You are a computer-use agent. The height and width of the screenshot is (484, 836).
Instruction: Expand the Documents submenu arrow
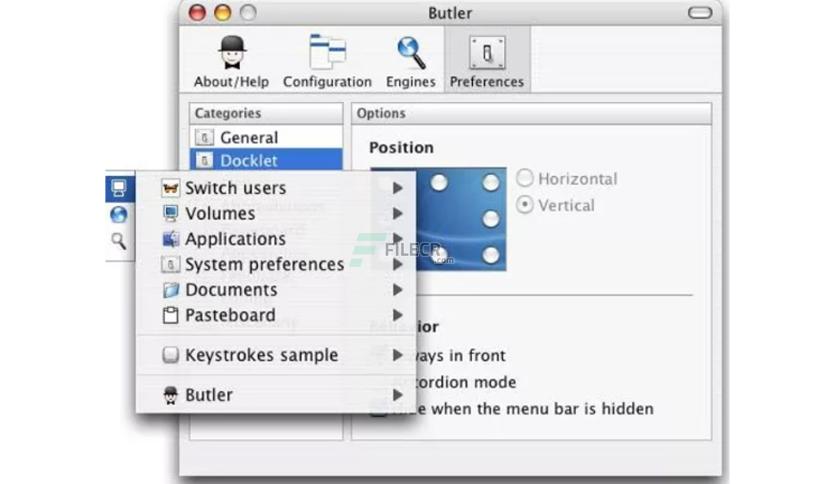point(397,290)
